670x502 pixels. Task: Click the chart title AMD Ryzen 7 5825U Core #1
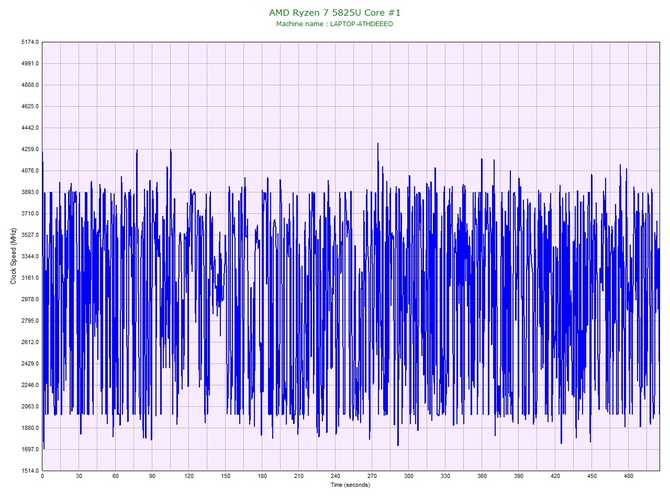click(335, 13)
